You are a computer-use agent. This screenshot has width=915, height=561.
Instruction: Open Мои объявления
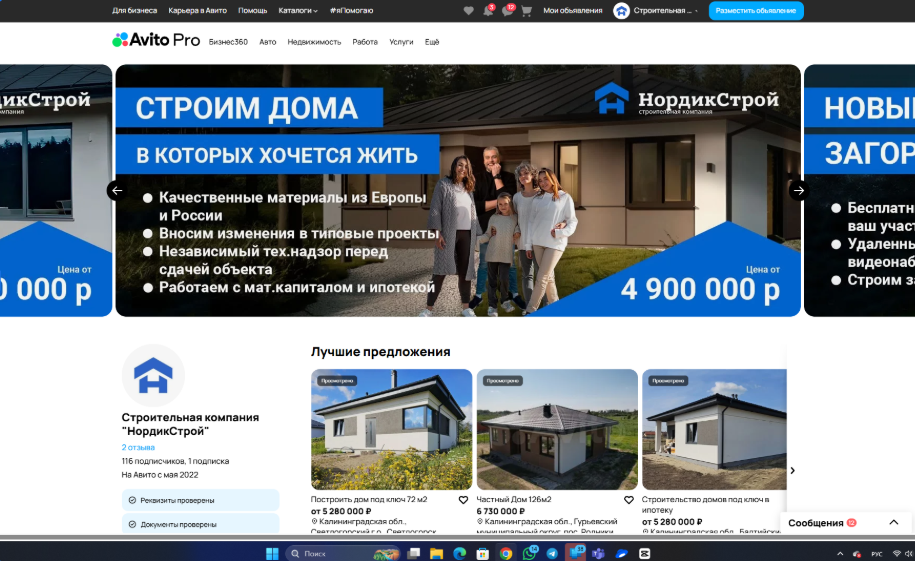pos(572,11)
